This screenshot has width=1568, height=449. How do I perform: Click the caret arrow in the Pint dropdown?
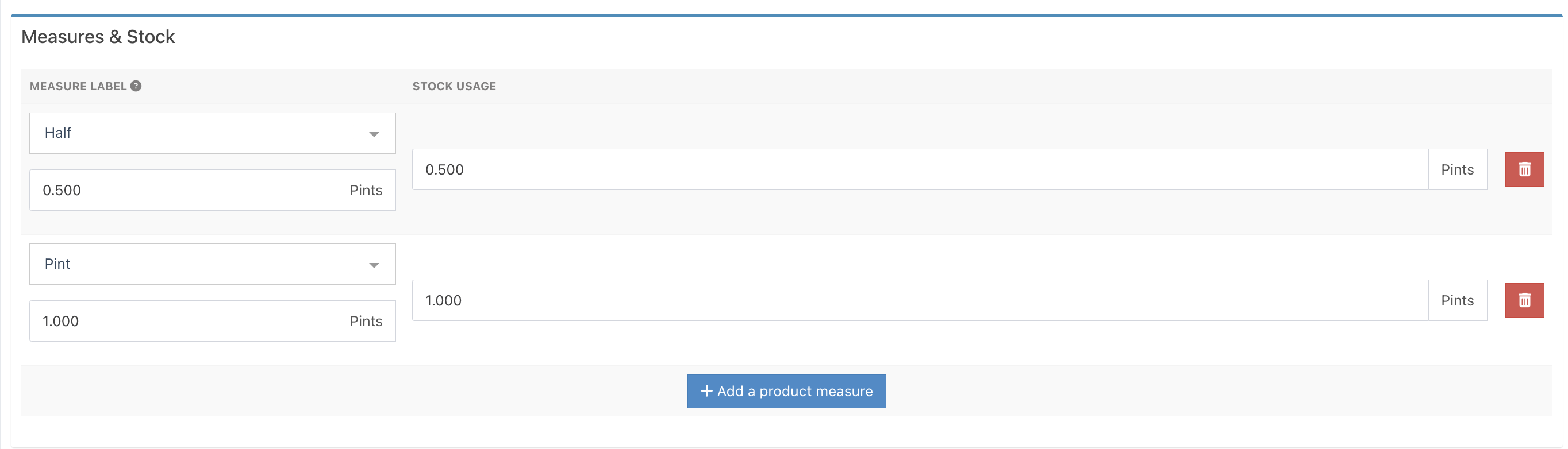click(374, 265)
